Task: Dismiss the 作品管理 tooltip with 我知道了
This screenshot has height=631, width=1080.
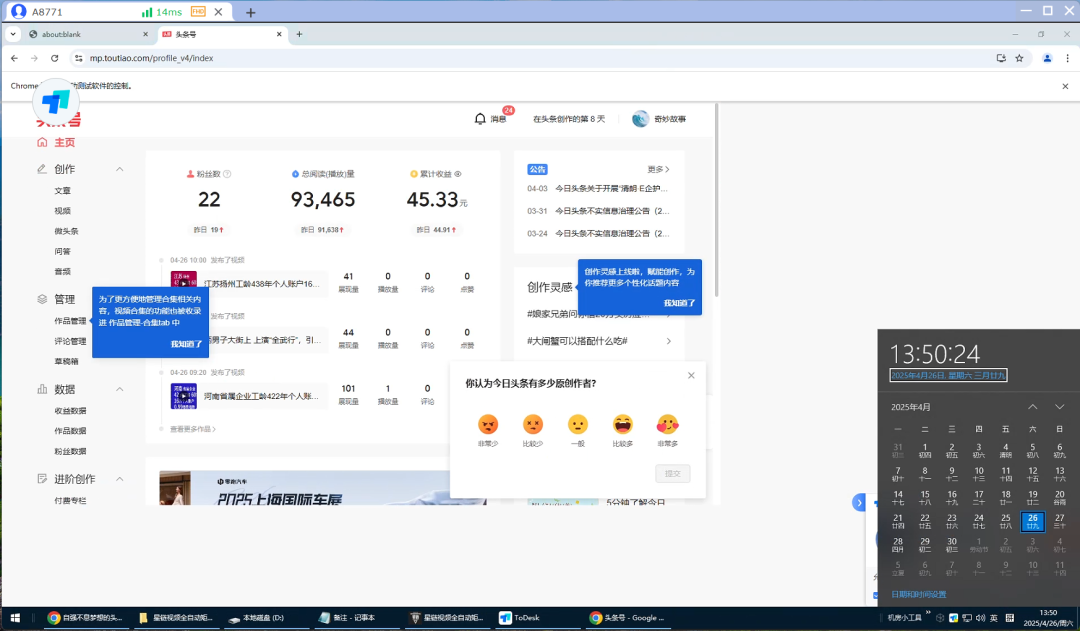Action: pyautogui.click(x=186, y=344)
